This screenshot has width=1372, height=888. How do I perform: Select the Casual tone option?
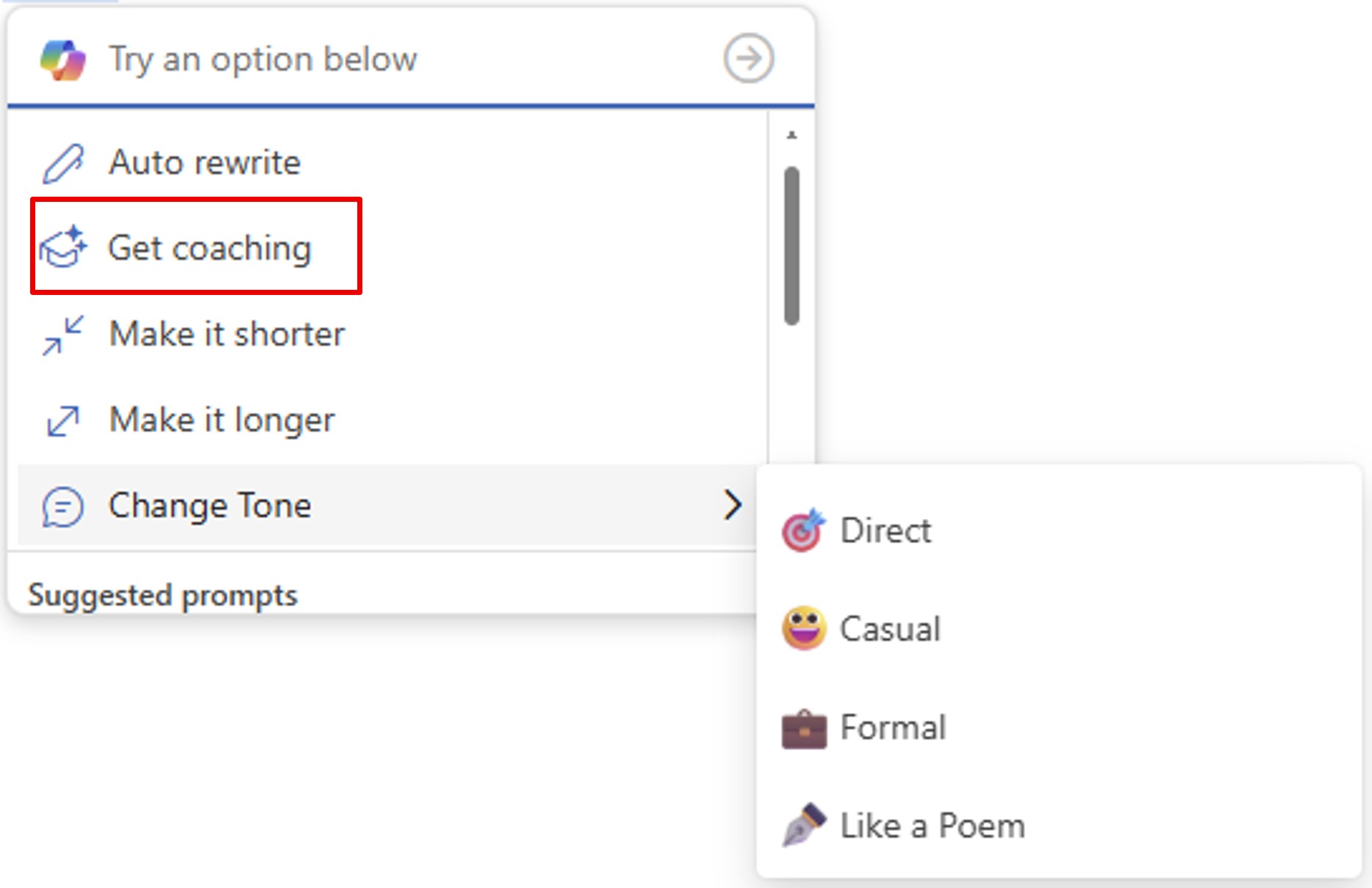pyautogui.click(x=890, y=630)
